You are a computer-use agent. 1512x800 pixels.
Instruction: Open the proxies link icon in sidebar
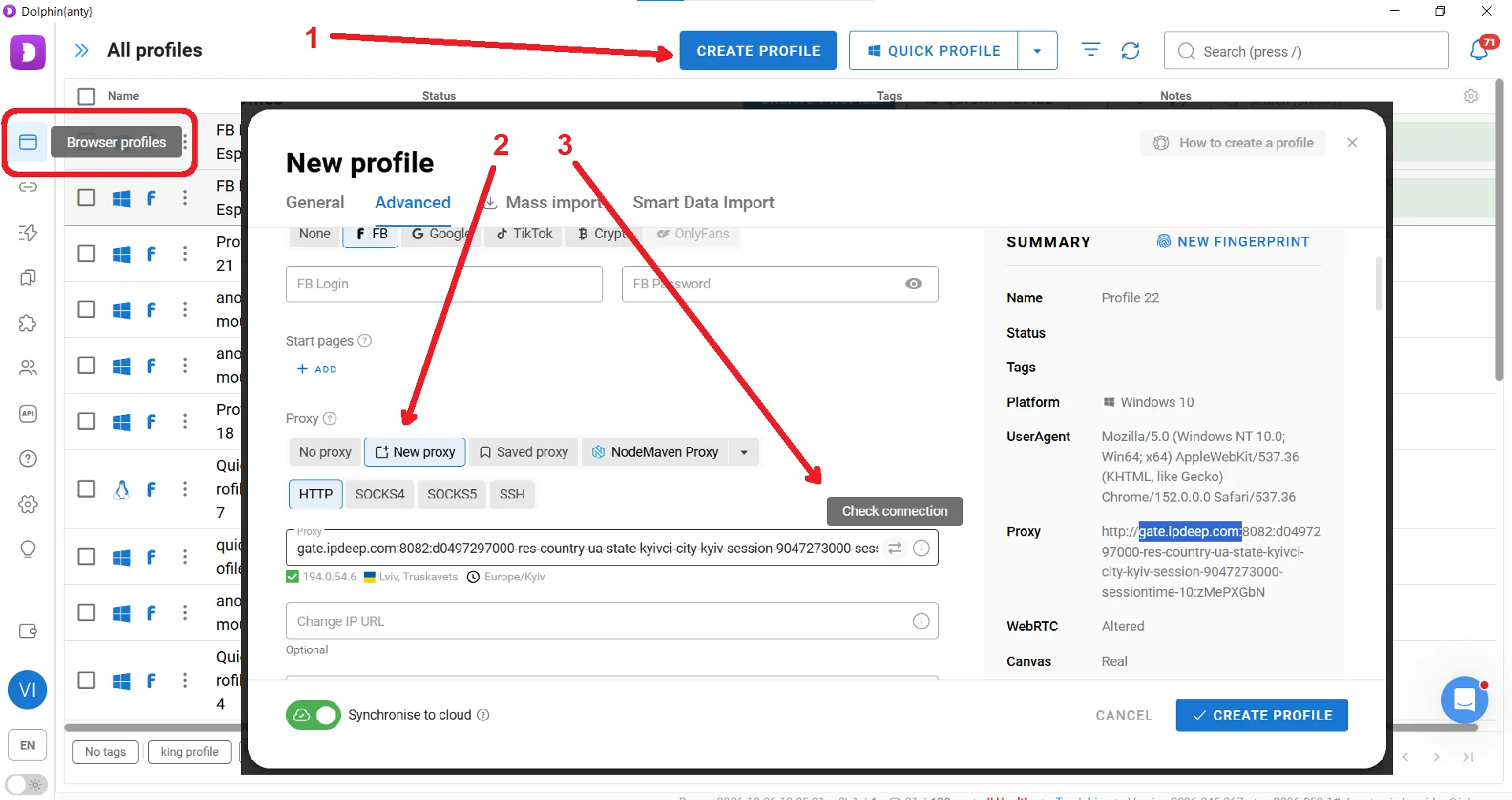(28, 187)
